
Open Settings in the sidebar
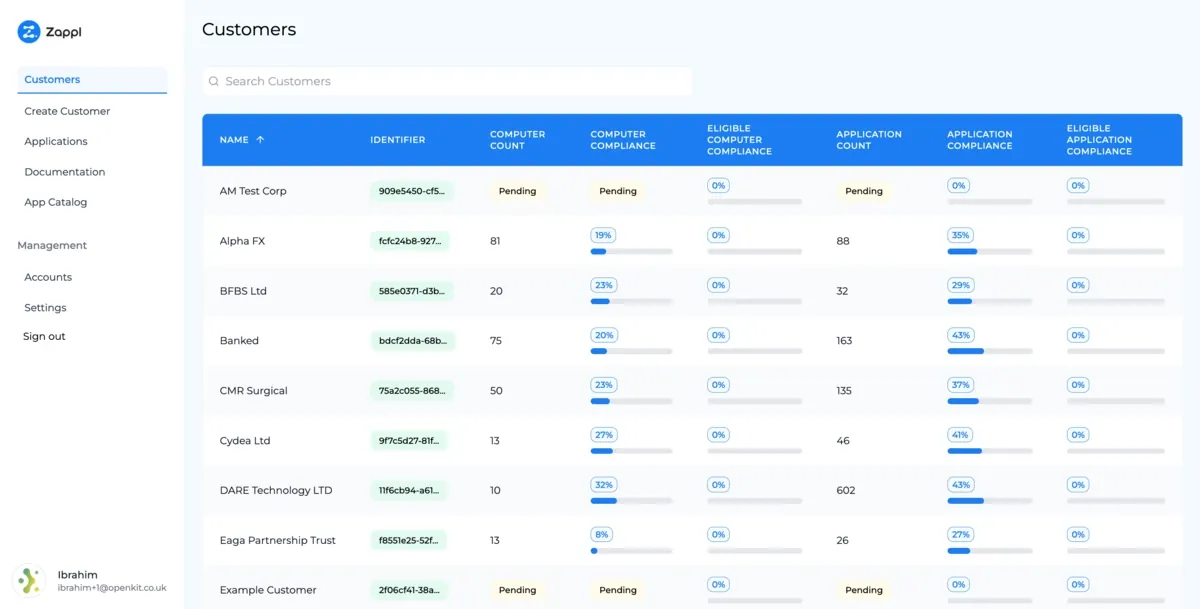pyautogui.click(x=45, y=307)
